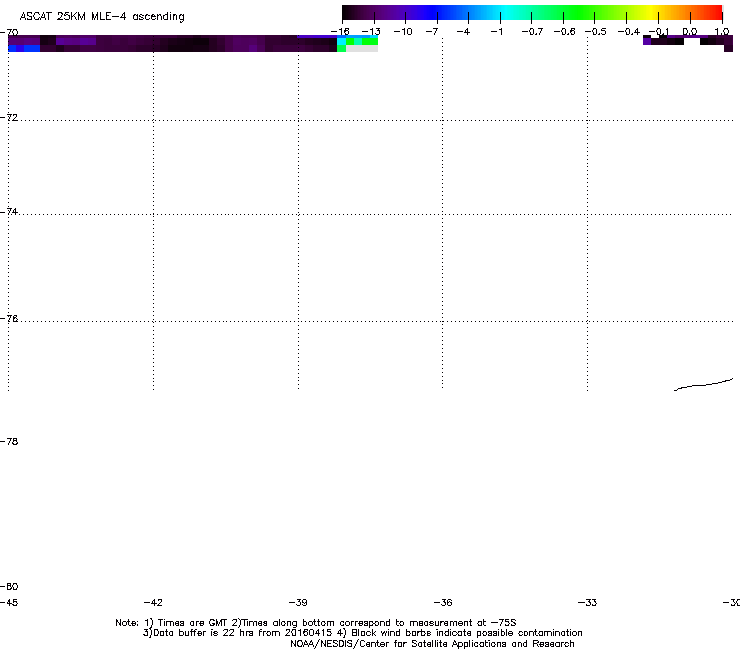Click the "-45" longitude label

coord(9,602)
